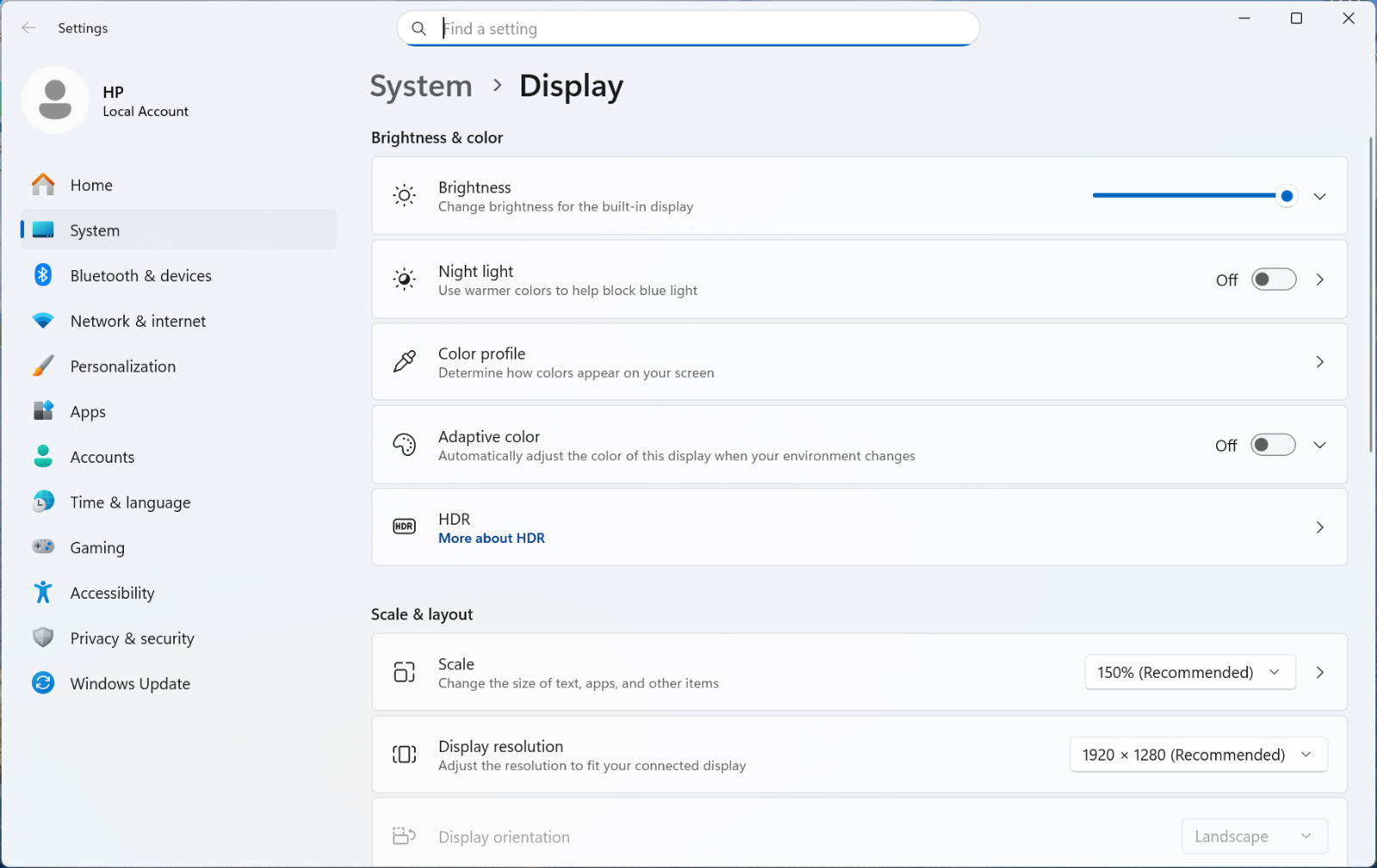Turn on the Adaptive color toggle
The height and width of the screenshot is (868, 1377).
tap(1274, 445)
